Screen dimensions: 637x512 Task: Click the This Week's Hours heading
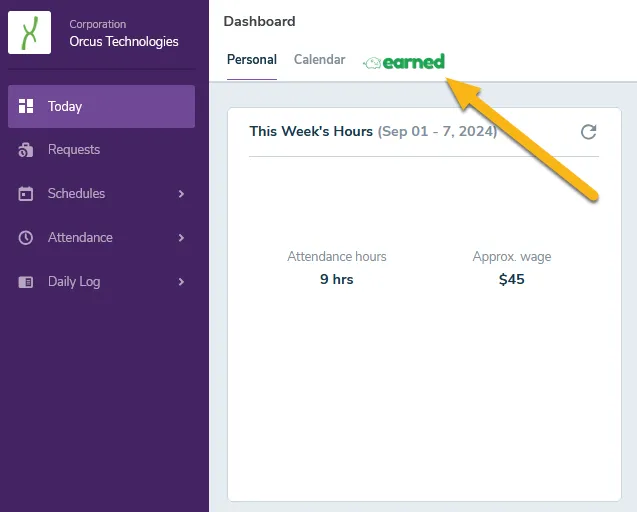(x=311, y=131)
